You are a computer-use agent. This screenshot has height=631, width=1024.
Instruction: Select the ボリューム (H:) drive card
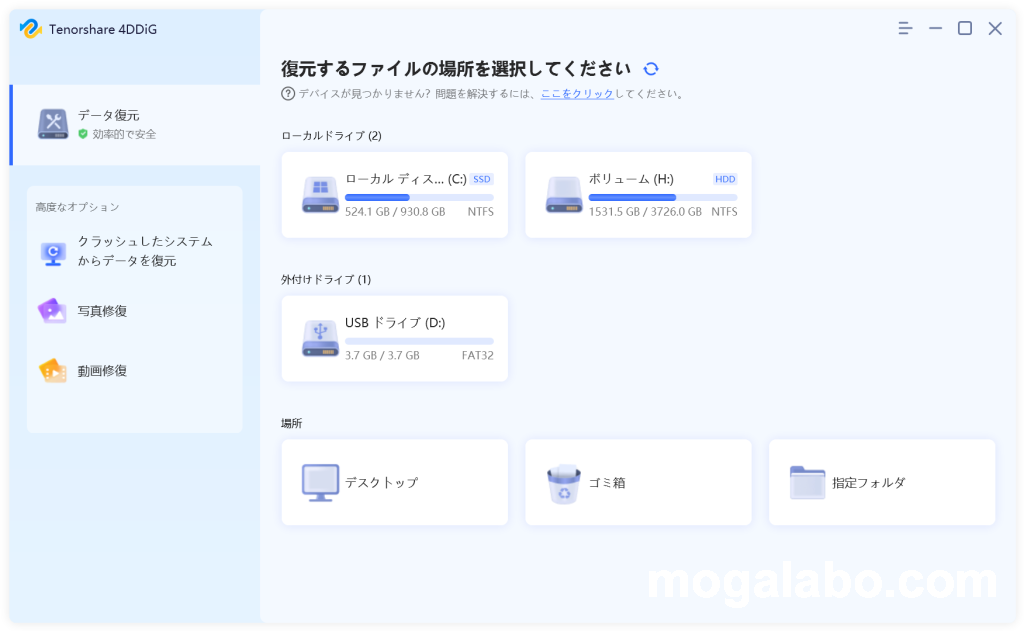638,195
